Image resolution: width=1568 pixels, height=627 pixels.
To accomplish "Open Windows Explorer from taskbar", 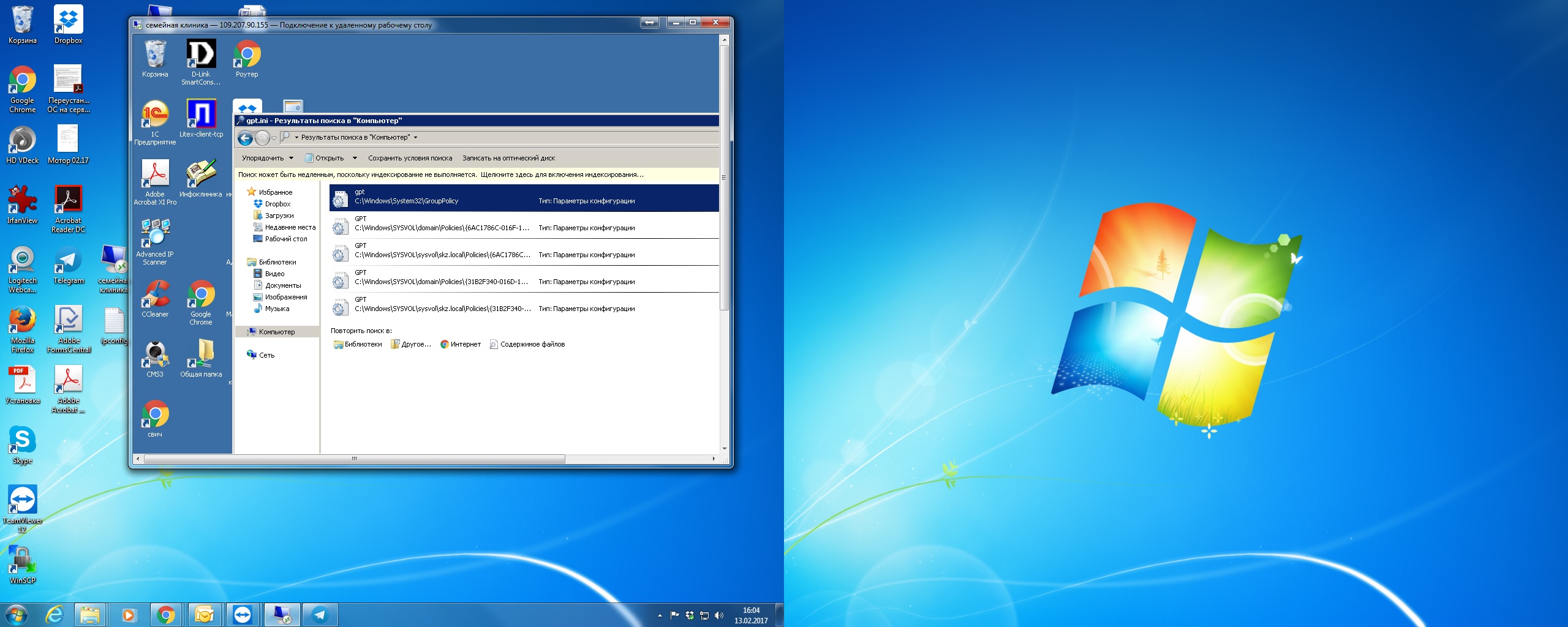I will [x=90, y=615].
